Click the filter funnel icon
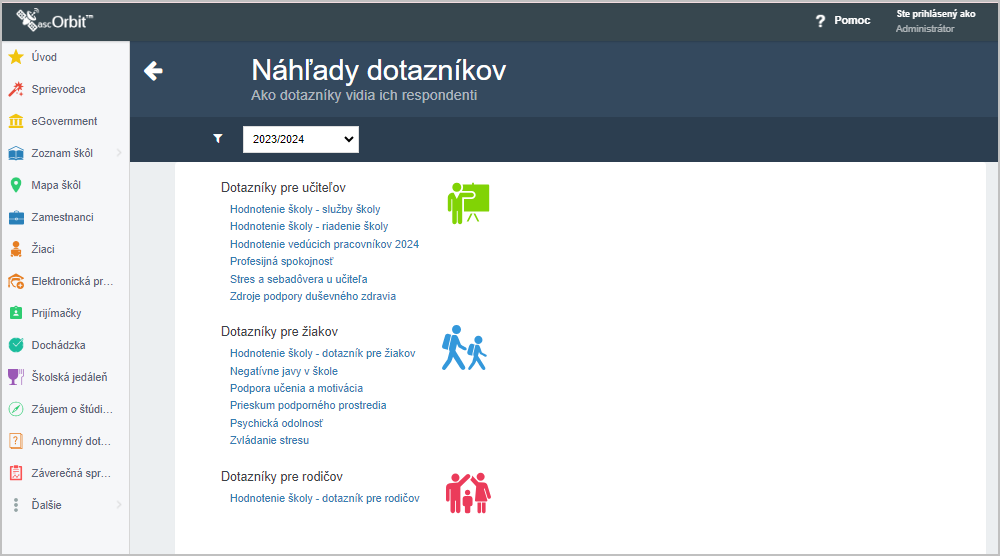The image size is (1000, 556). (x=218, y=138)
